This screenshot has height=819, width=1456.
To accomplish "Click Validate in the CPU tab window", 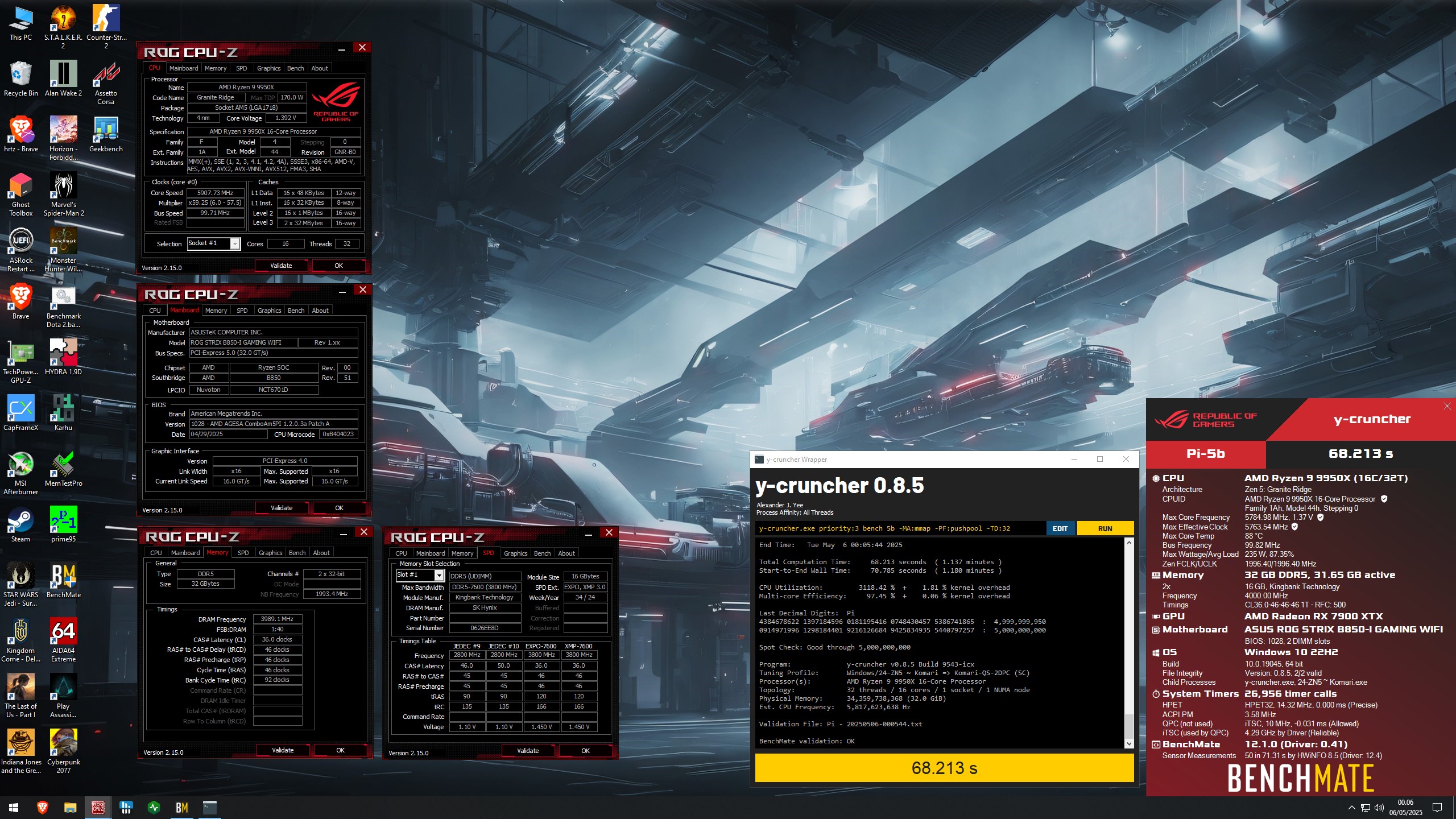I will pyautogui.click(x=281, y=266).
